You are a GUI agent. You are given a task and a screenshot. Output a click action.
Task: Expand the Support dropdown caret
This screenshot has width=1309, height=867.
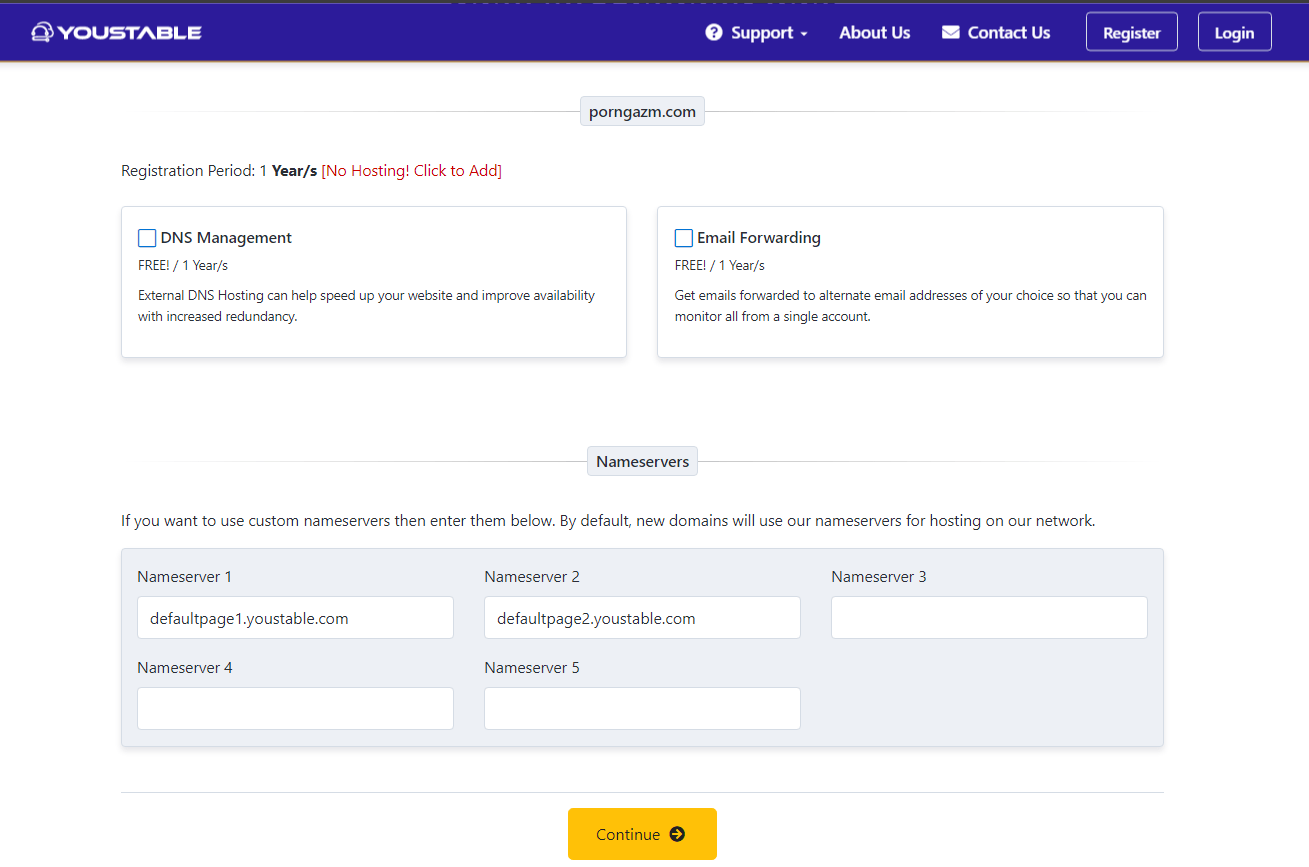pyautogui.click(x=804, y=34)
